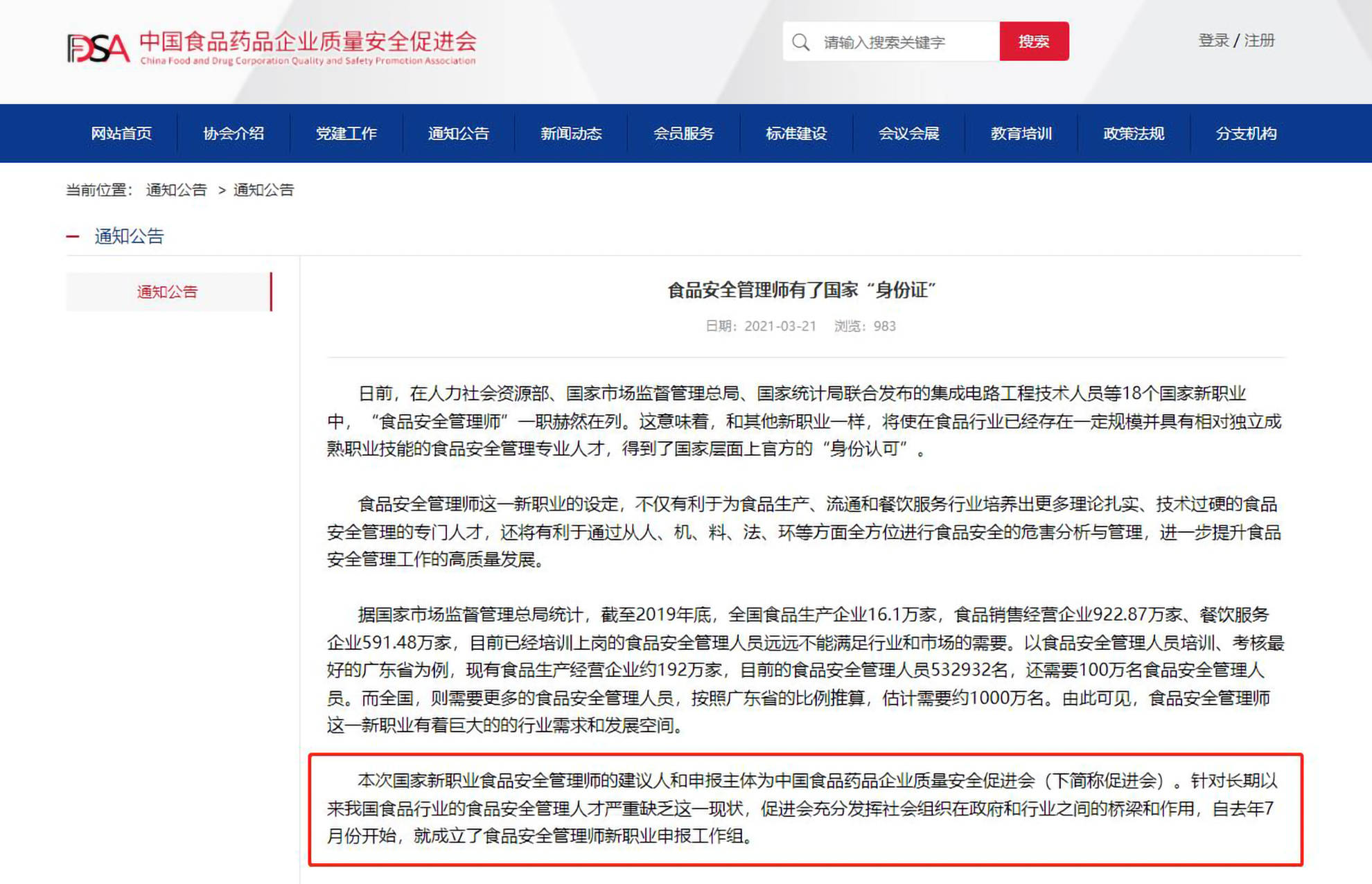1372x884 pixels.
Task: Click the association's Chinese name title
Action: 308,42
